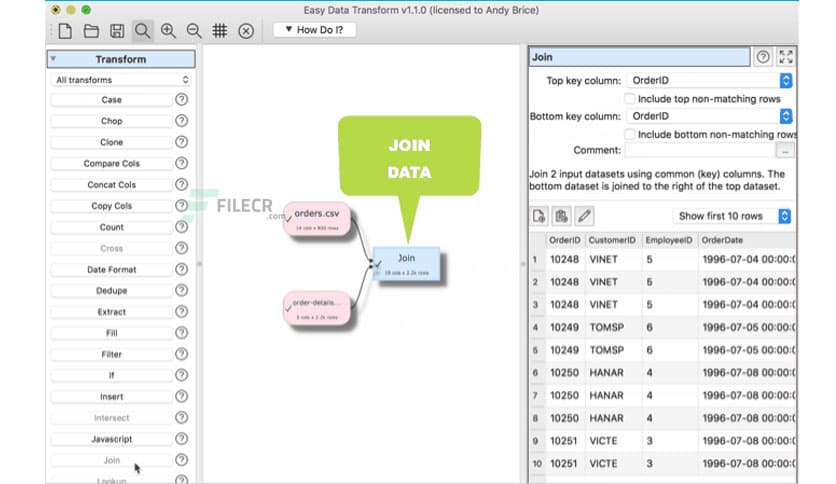
Task: Click the OrderDate column header
Action: [746, 240]
